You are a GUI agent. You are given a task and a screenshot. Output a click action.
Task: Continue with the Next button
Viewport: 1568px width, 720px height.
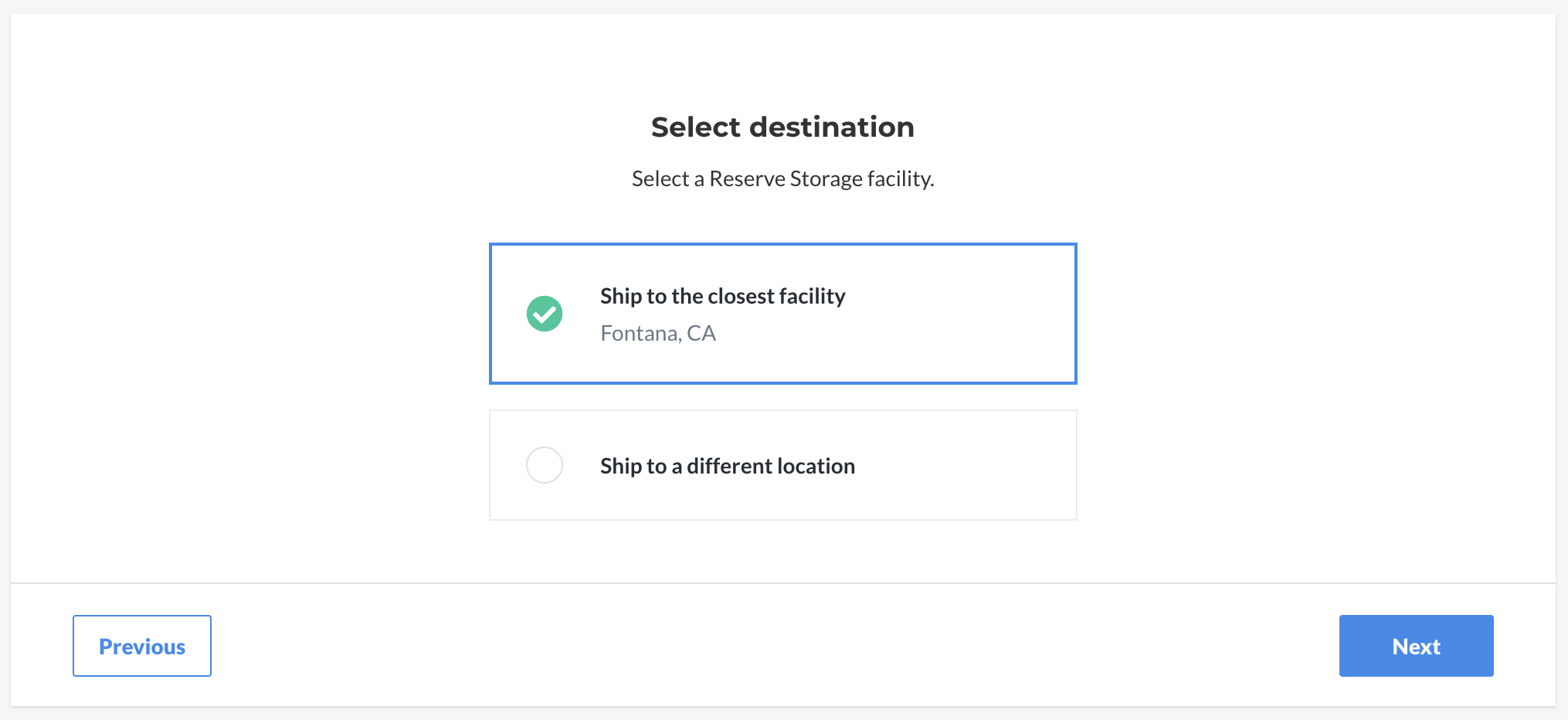coord(1416,646)
